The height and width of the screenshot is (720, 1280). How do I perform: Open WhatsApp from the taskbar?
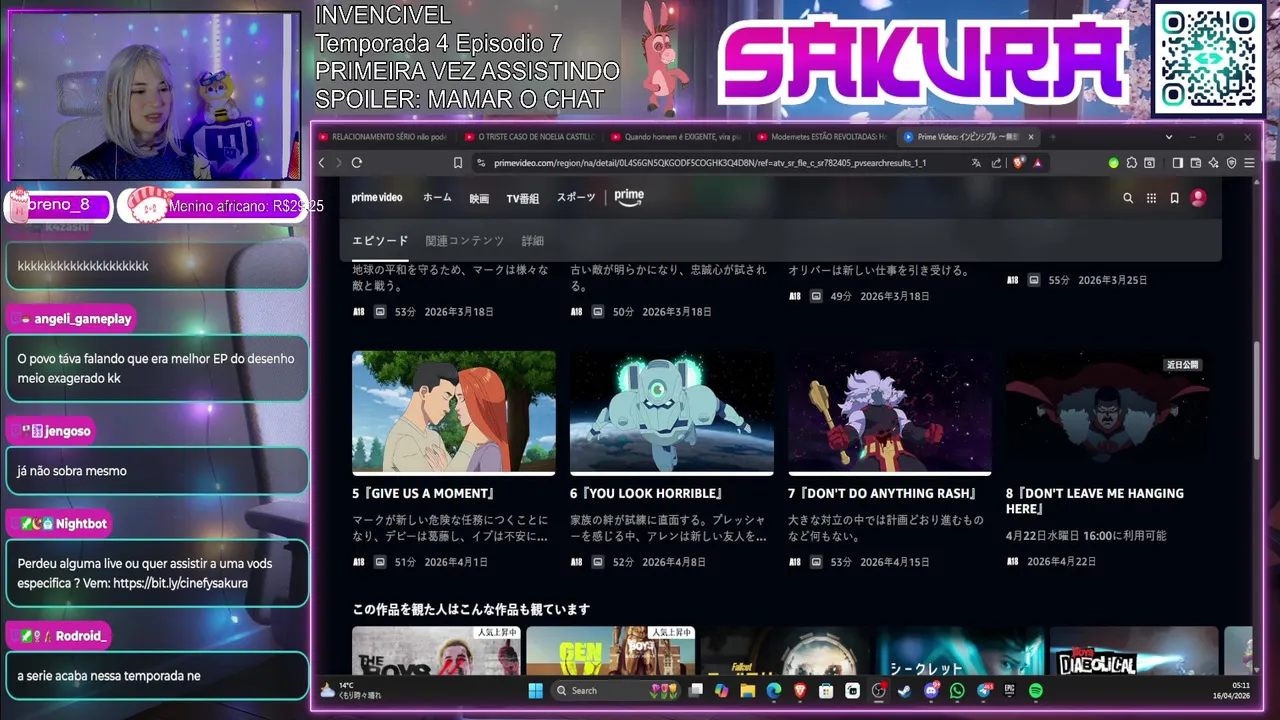958,690
